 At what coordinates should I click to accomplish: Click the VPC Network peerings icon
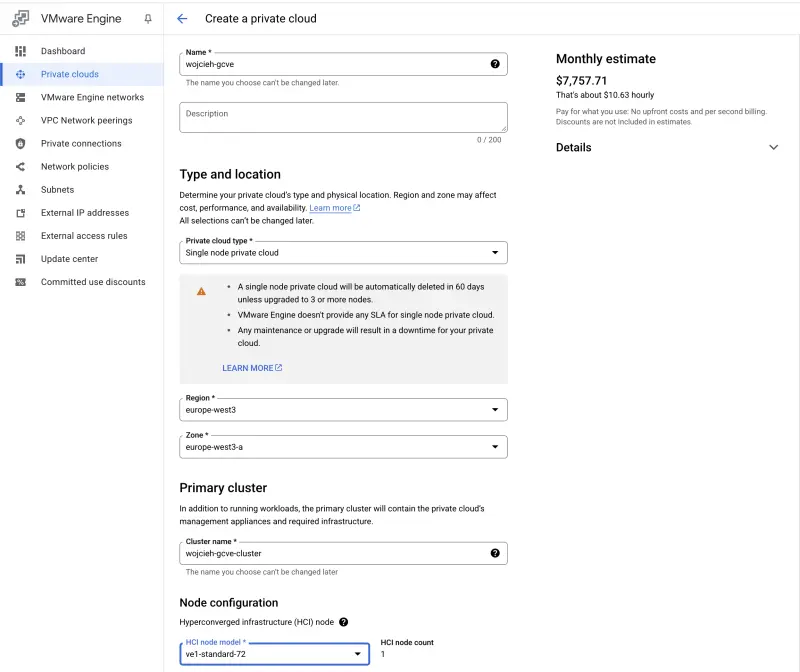(x=20, y=120)
